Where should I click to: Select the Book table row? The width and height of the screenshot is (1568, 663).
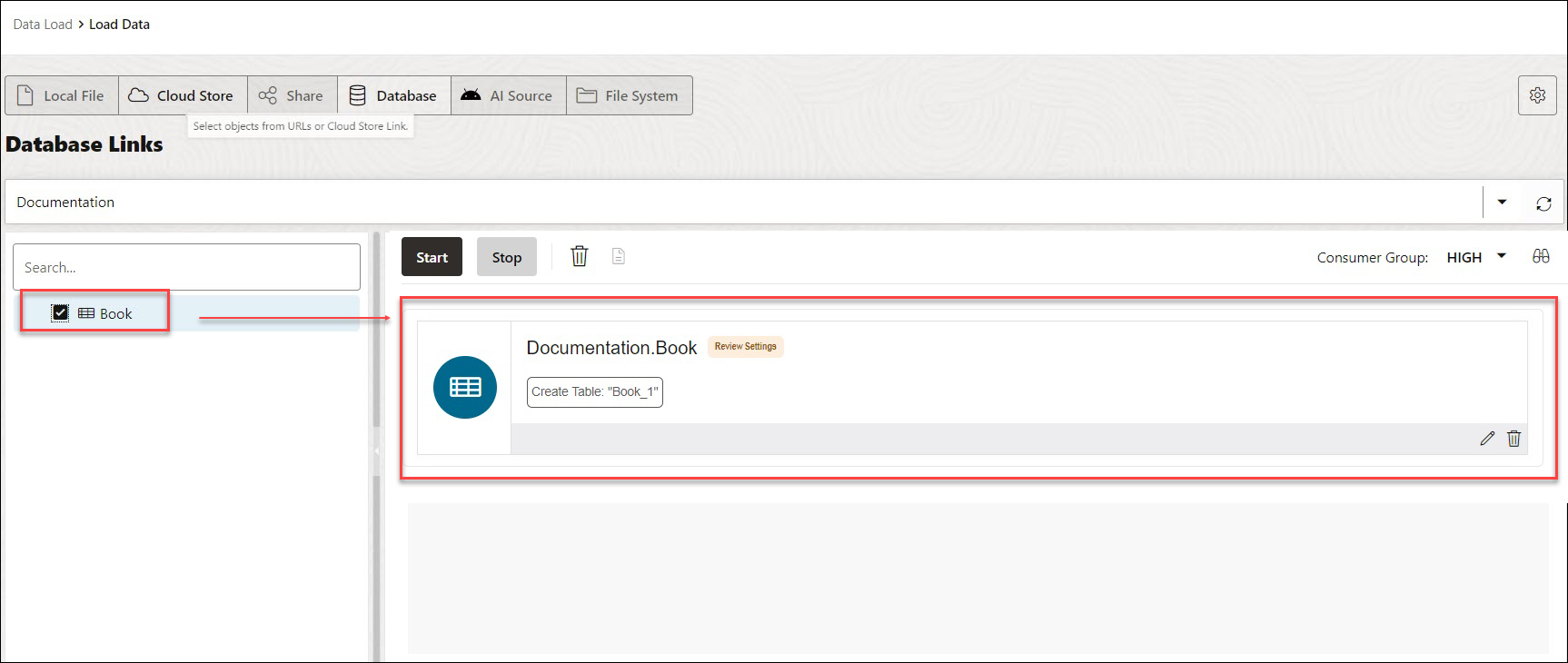click(186, 313)
